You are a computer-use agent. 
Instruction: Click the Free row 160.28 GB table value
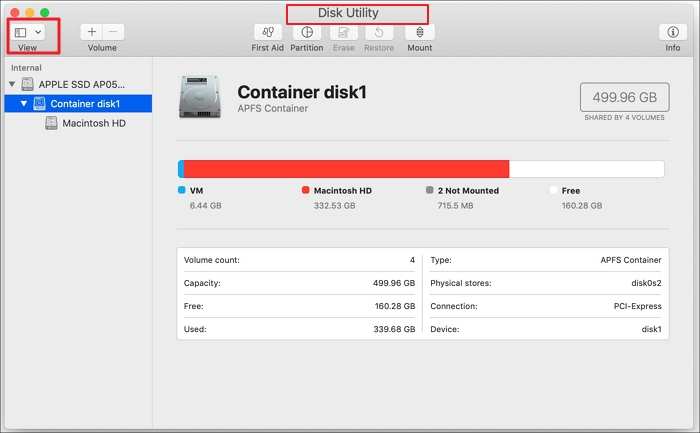click(395, 306)
